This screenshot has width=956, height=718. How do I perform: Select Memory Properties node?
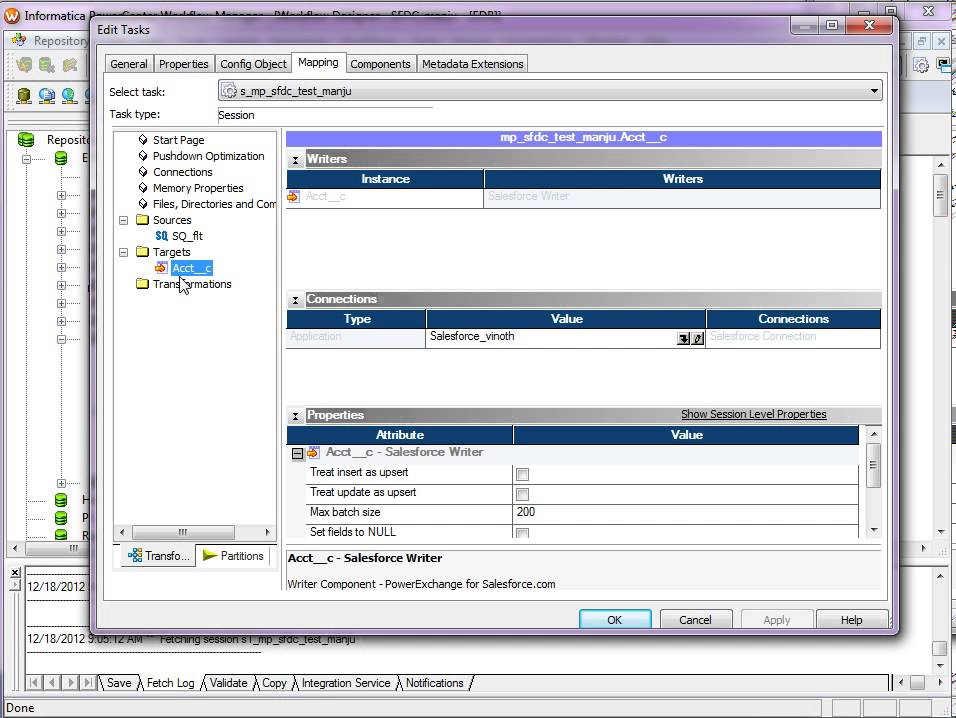pos(198,188)
